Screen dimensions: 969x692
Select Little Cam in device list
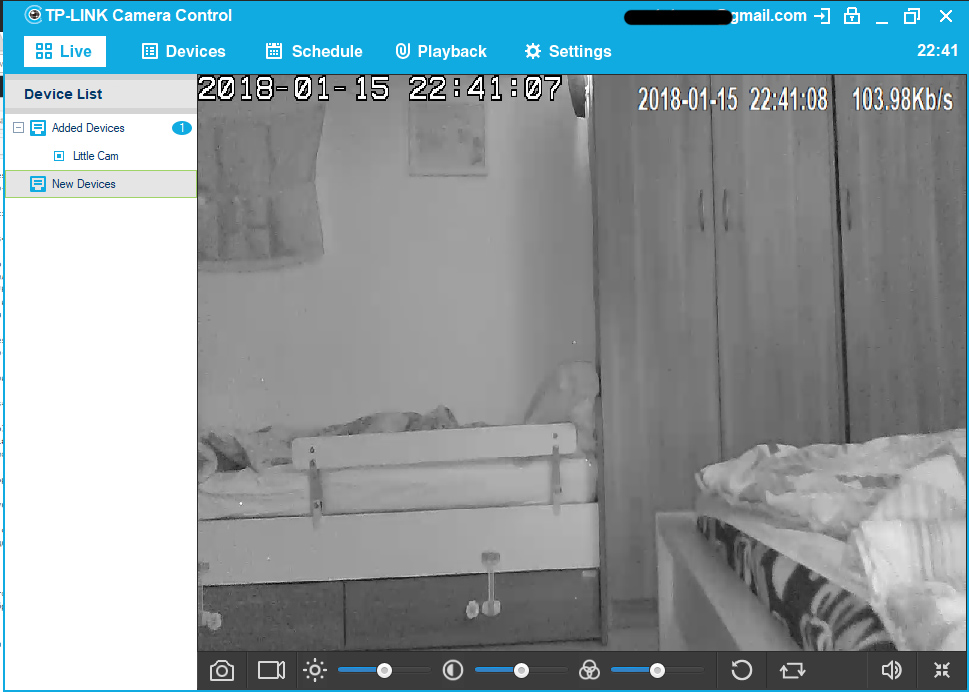pyautogui.click(x=95, y=156)
